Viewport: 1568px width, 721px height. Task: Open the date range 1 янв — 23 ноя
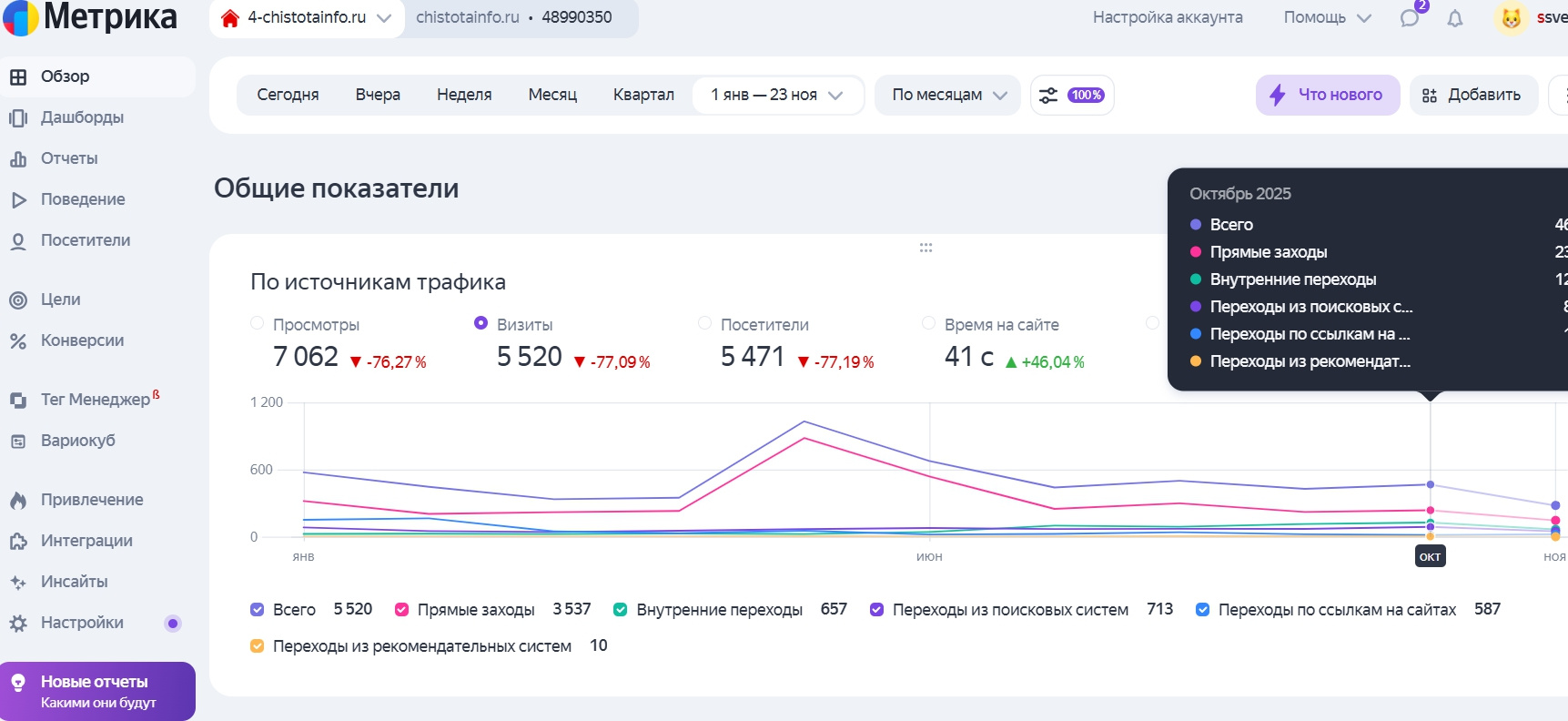(x=776, y=96)
